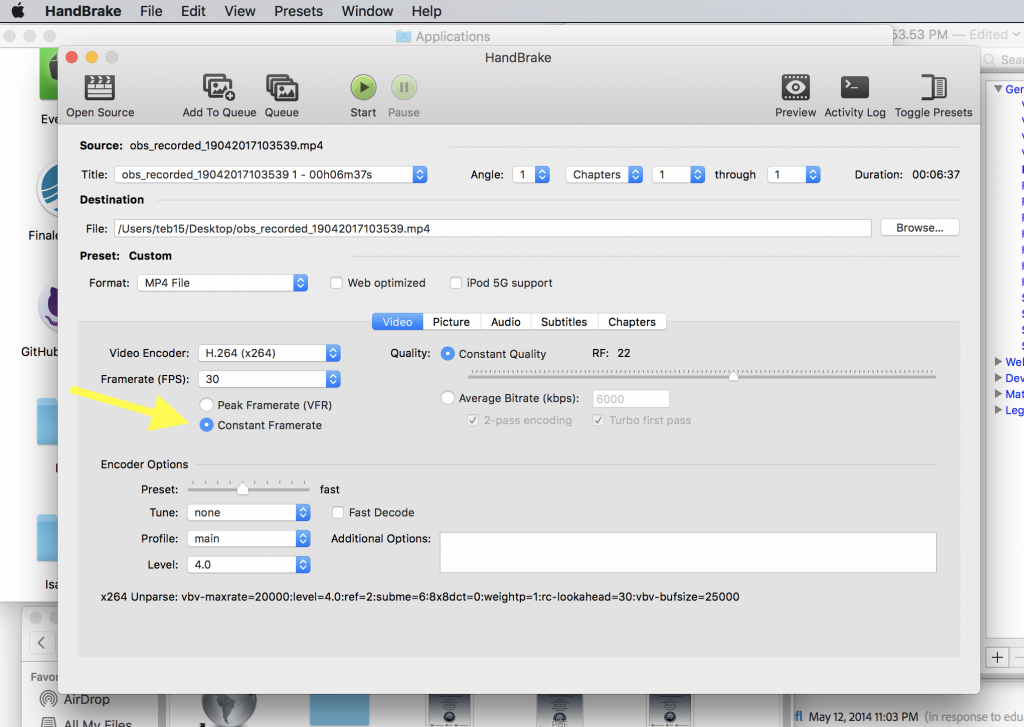
Task: Click the plus button under presets list
Action: pyautogui.click(x=997, y=657)
